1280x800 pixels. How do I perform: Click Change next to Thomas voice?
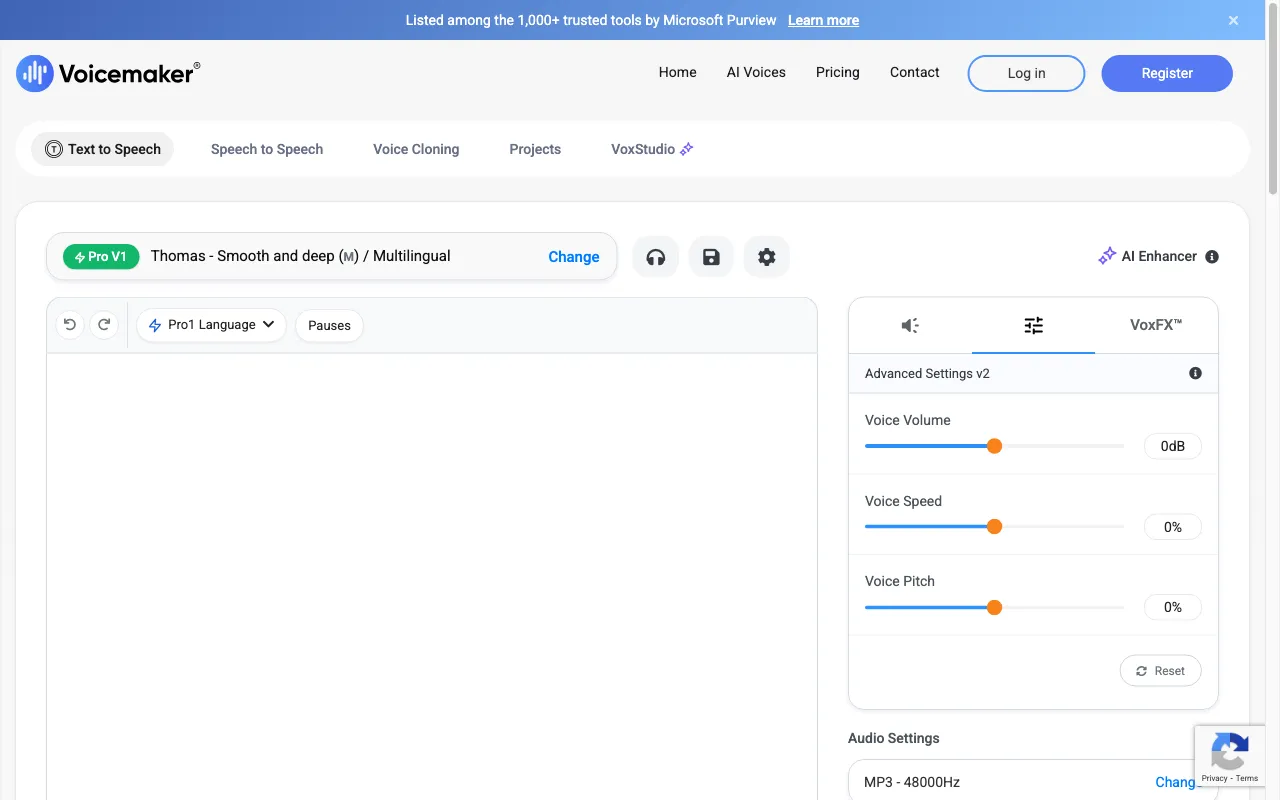pos(574,257)
